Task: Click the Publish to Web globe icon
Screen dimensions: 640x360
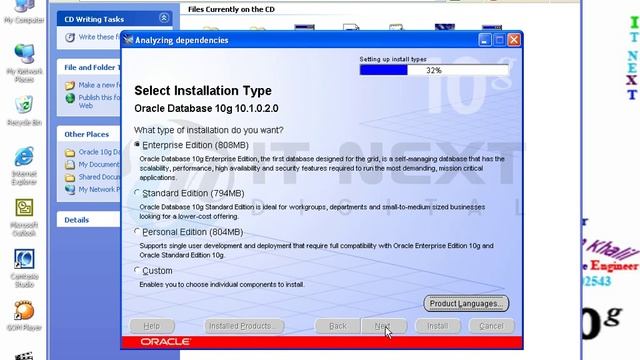Action: (70, 98)
